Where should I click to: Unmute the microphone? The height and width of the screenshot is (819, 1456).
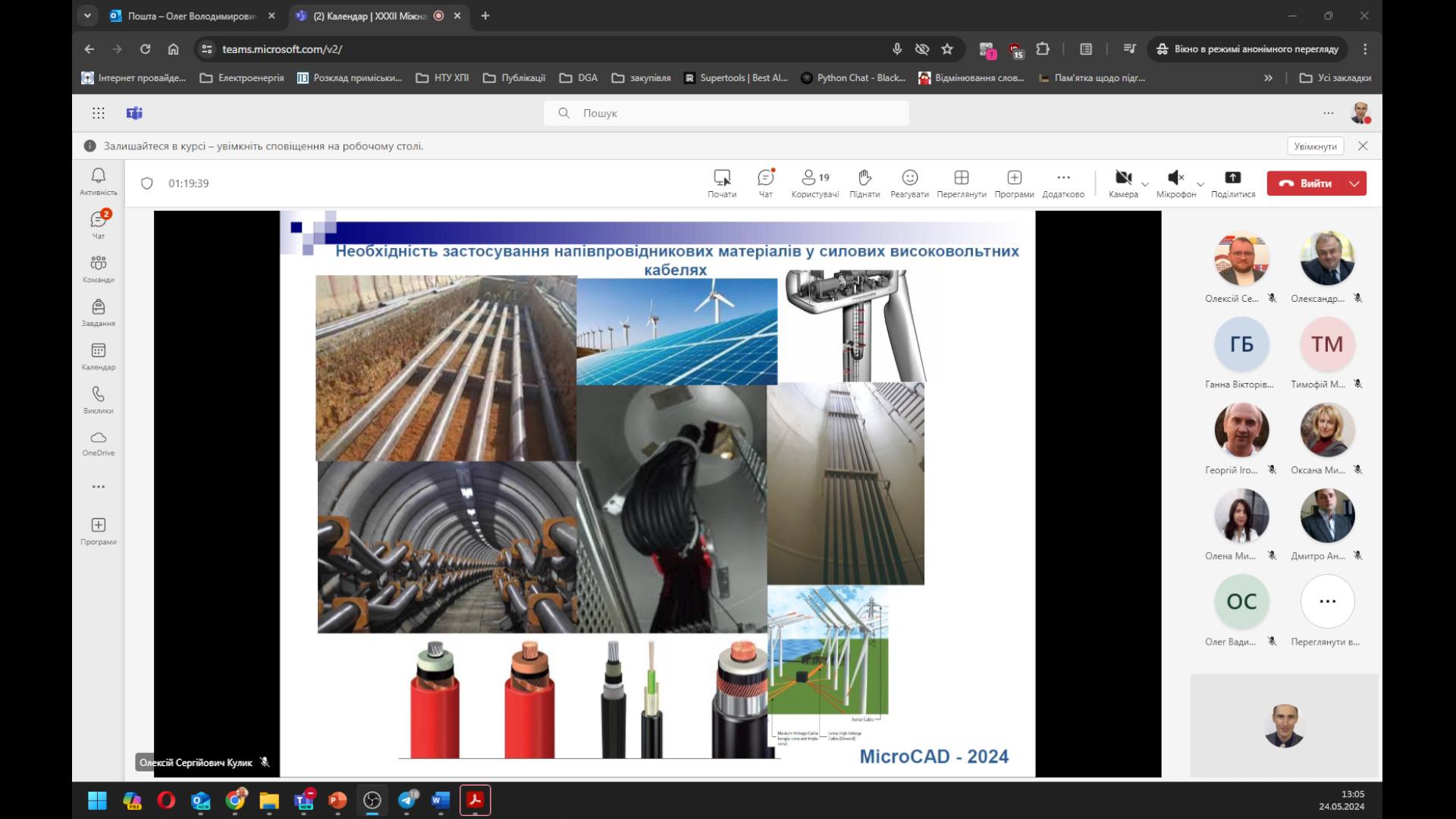tap(1175, 183)
